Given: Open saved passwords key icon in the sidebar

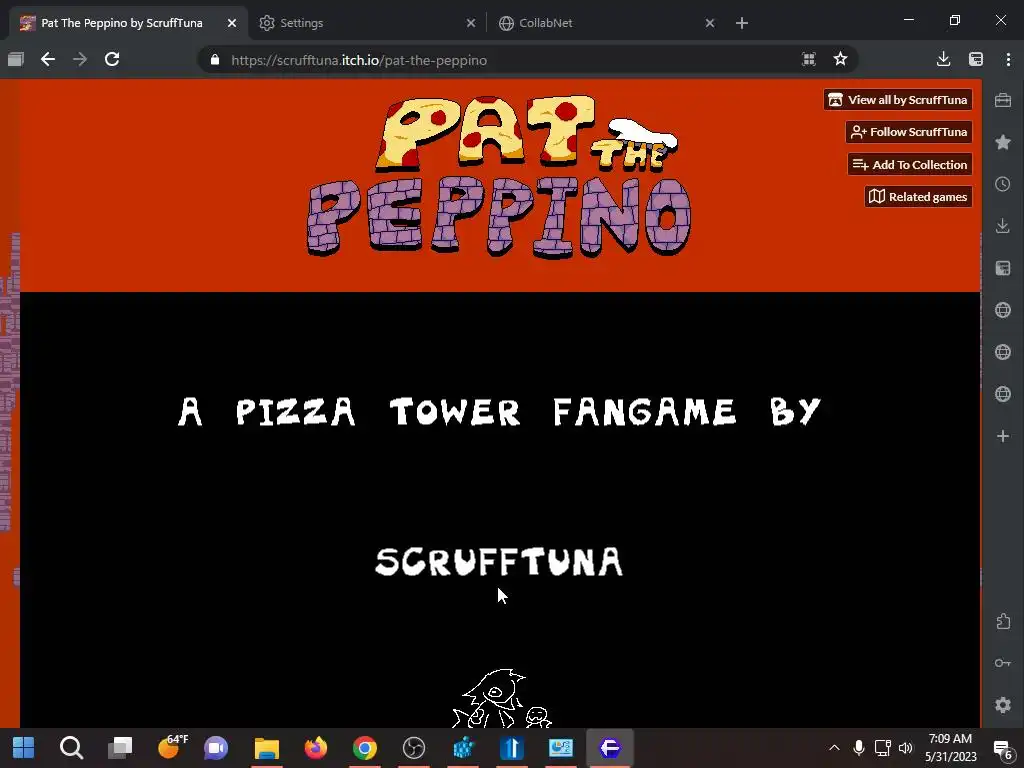Looking at the screenshot, I should [1003, 663].
